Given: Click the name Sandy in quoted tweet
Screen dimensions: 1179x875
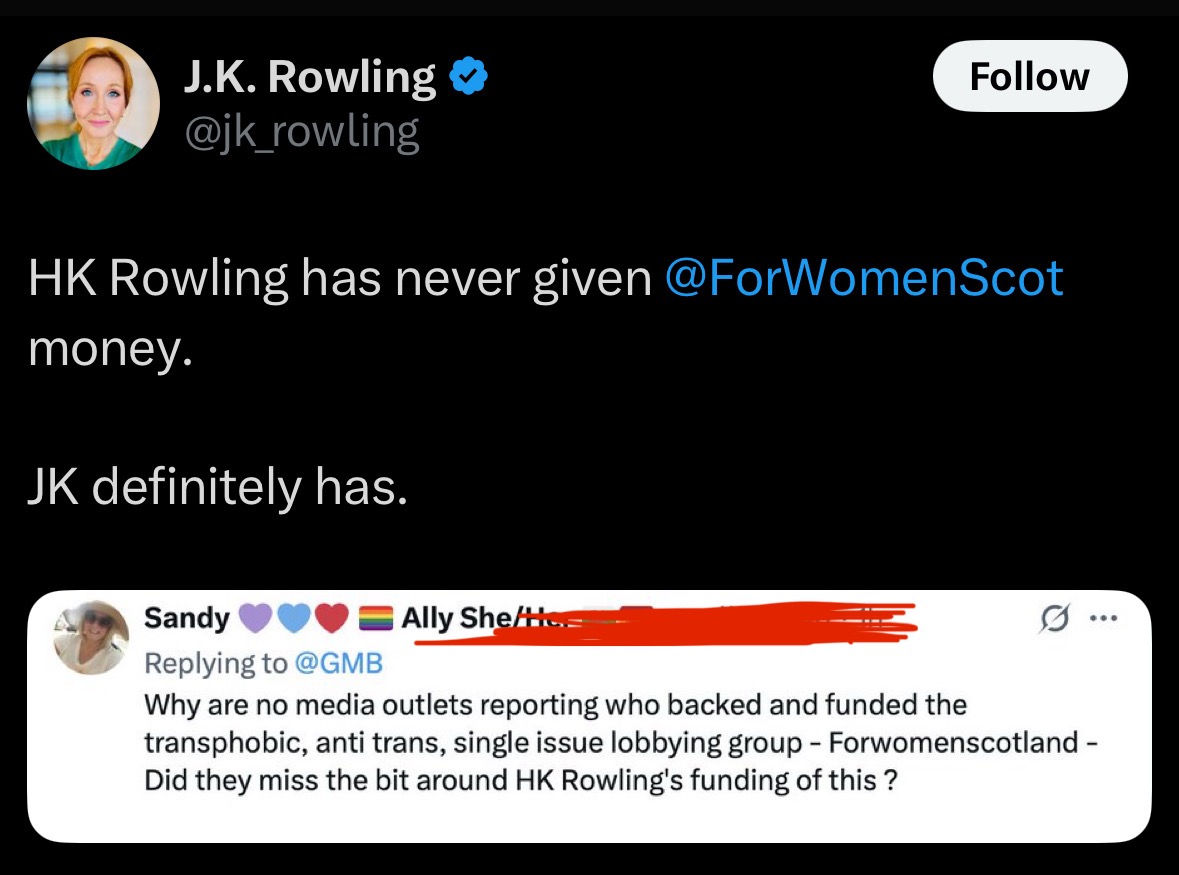Looking at the screenshot, I should [x=186, y=619].
